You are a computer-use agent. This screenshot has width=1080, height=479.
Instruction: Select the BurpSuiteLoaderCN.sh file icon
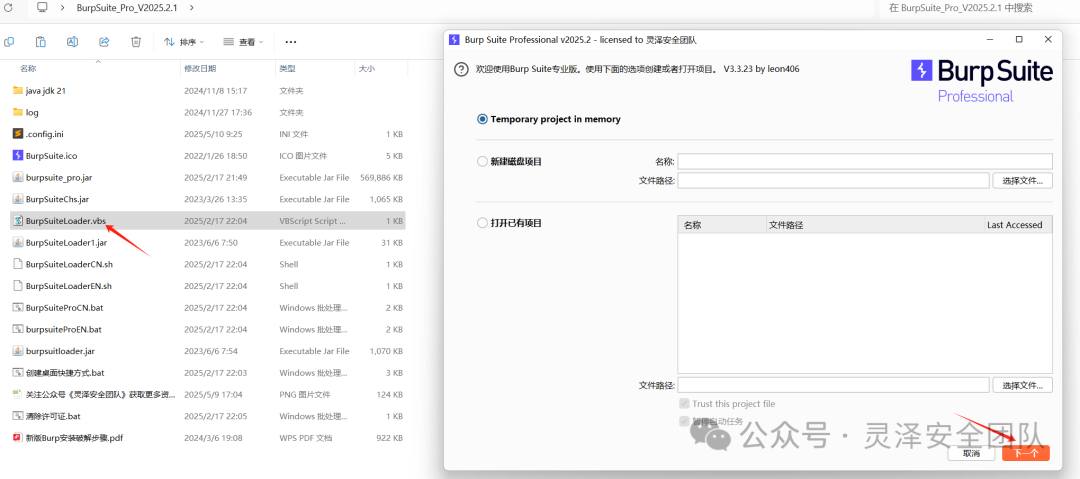tap(18, 264)
